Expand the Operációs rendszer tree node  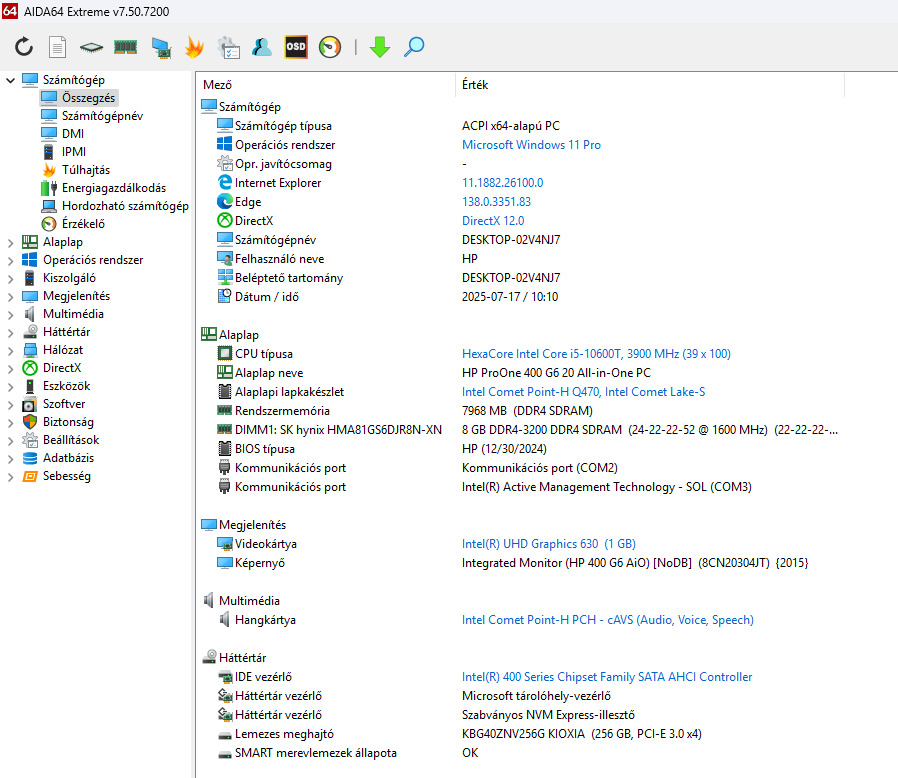(10, 261)
